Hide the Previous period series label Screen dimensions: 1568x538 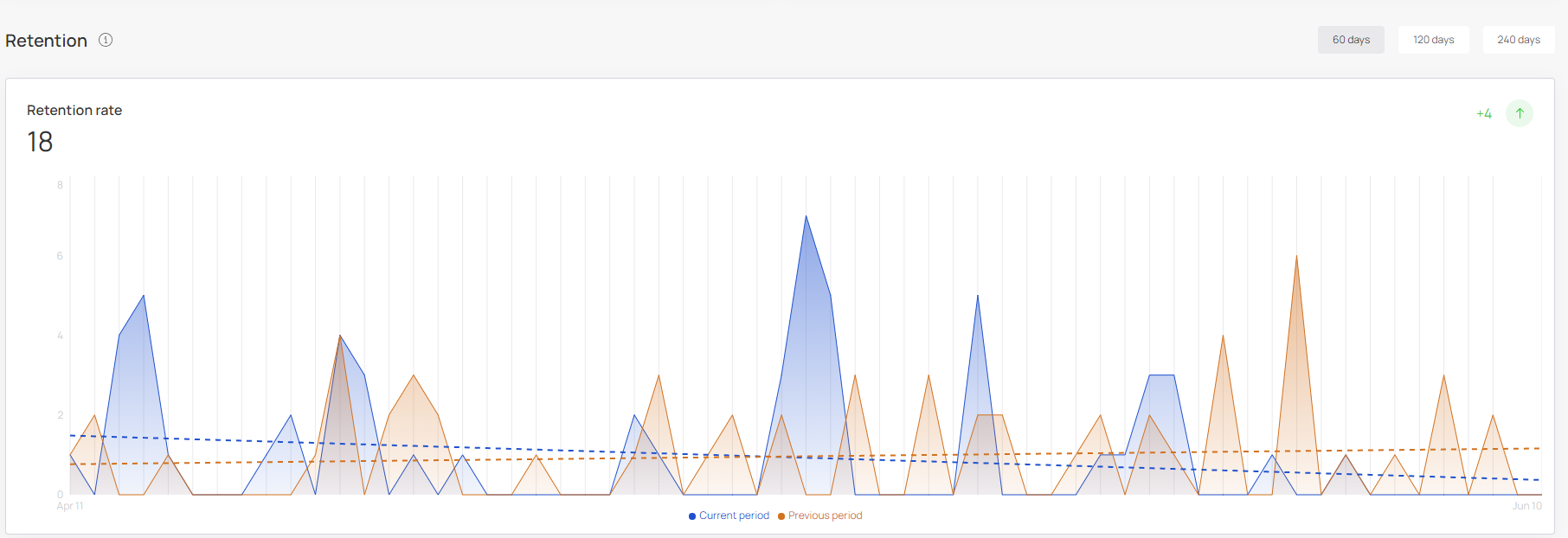825,516
